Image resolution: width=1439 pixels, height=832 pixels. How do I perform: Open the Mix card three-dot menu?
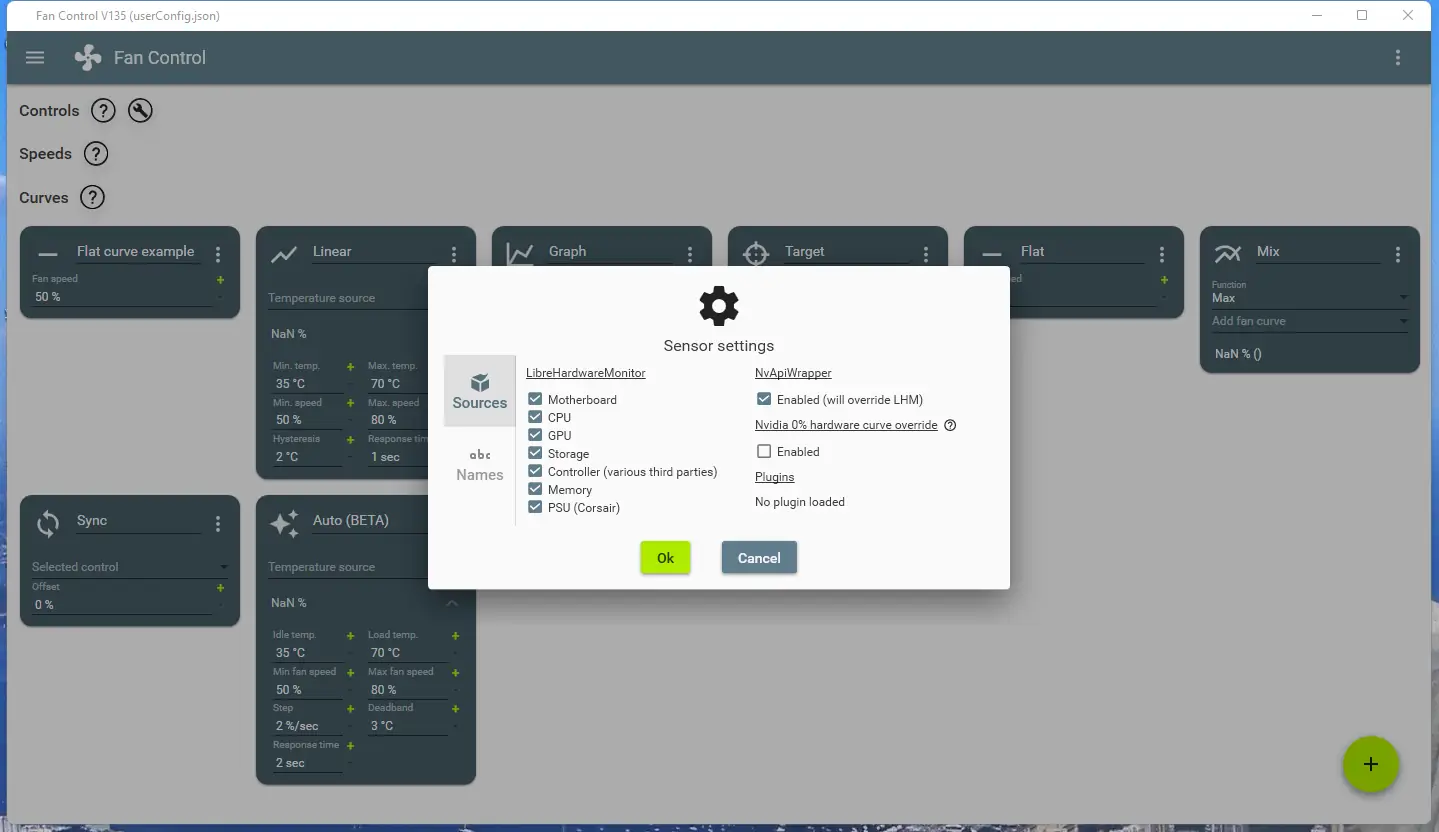click(x=1398, y=255)
